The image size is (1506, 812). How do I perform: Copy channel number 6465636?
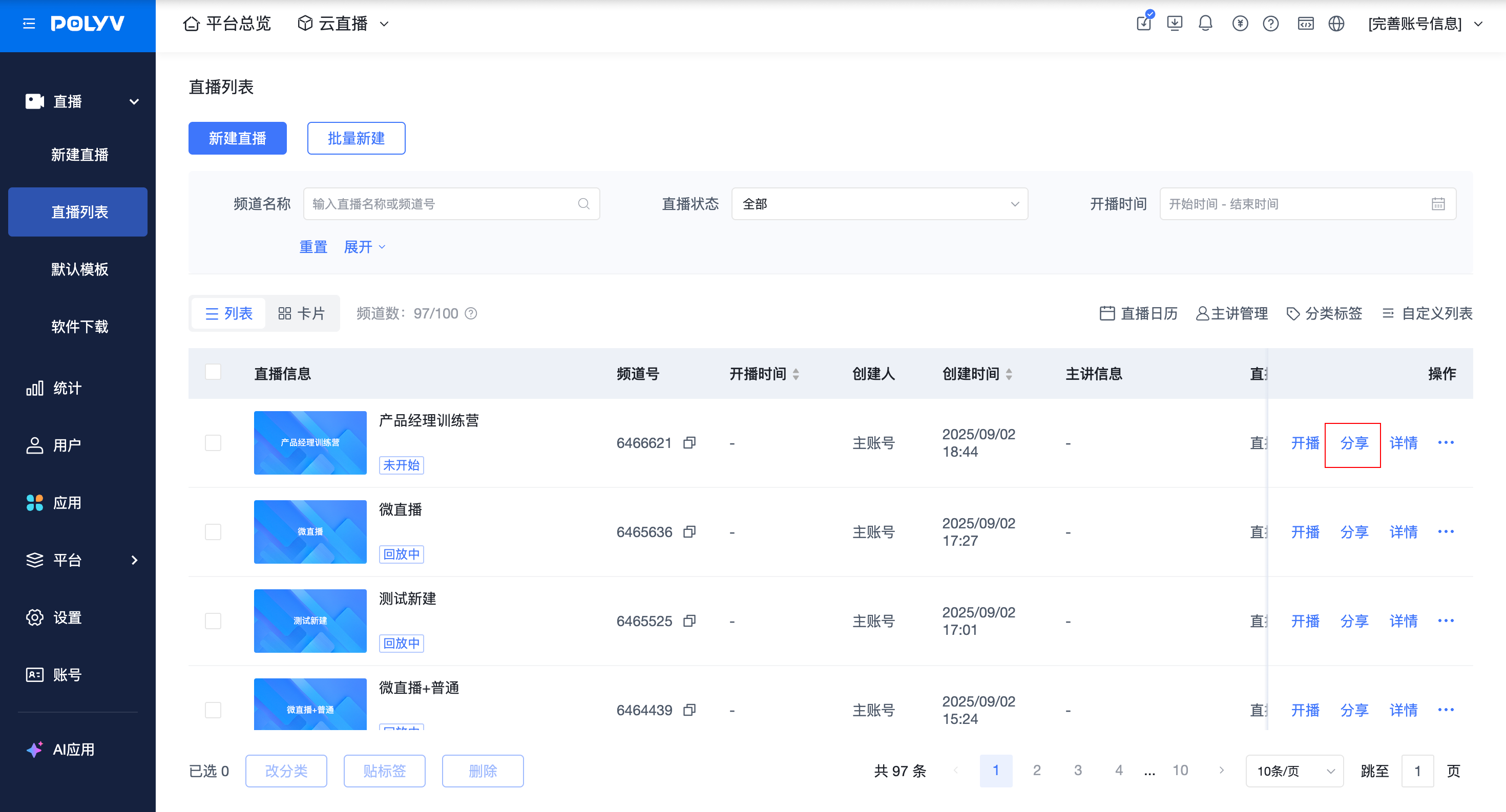690,532
